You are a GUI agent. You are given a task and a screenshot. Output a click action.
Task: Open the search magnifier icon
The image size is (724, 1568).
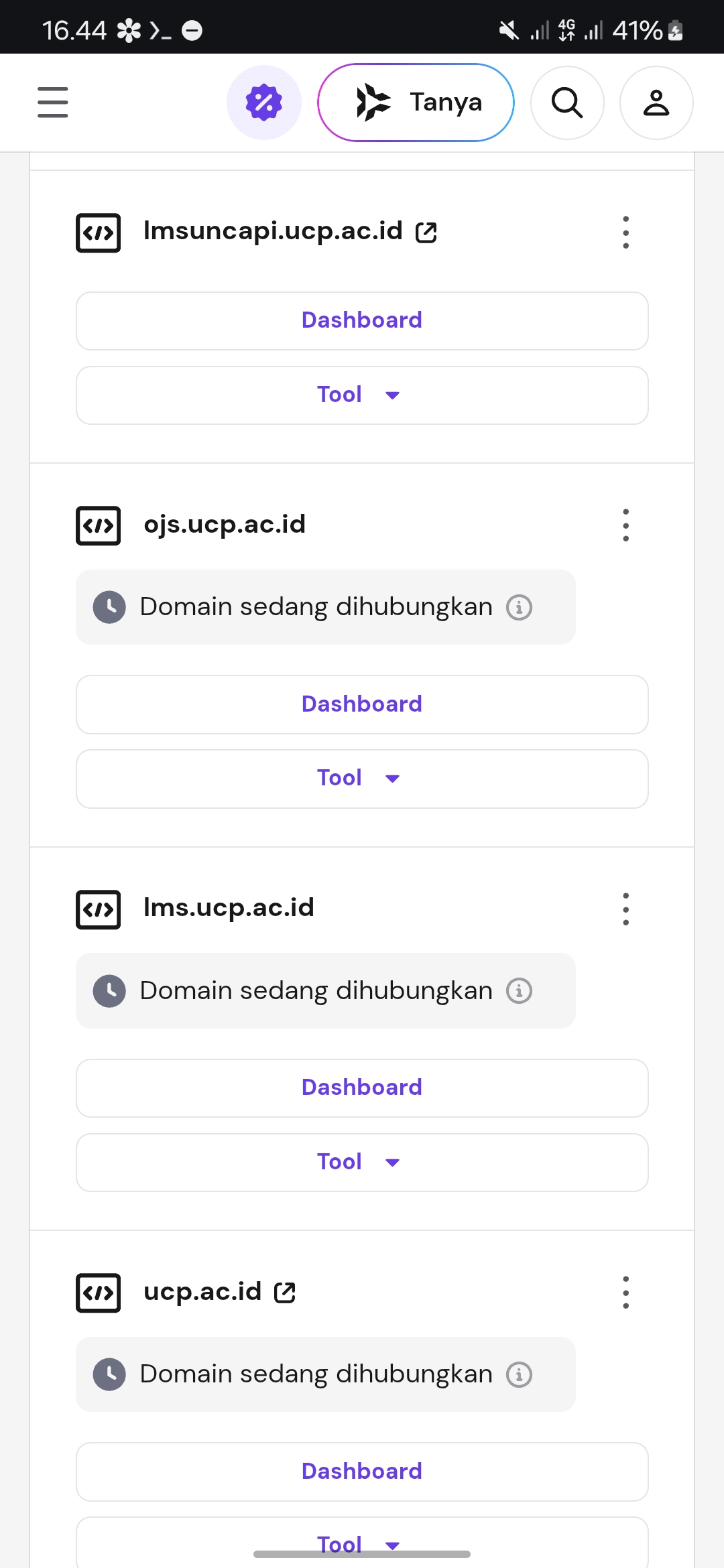tap(567, 103)
